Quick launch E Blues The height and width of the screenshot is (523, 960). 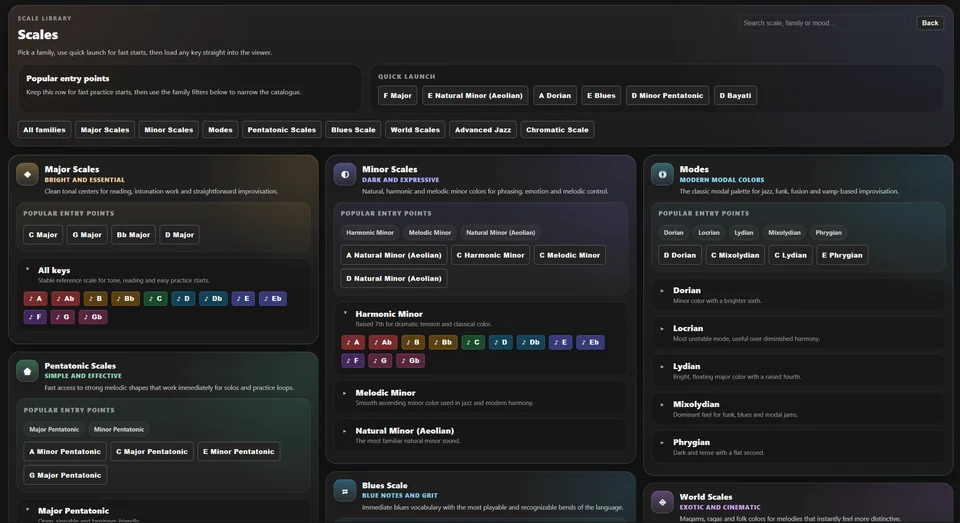(x=601, y=96)
